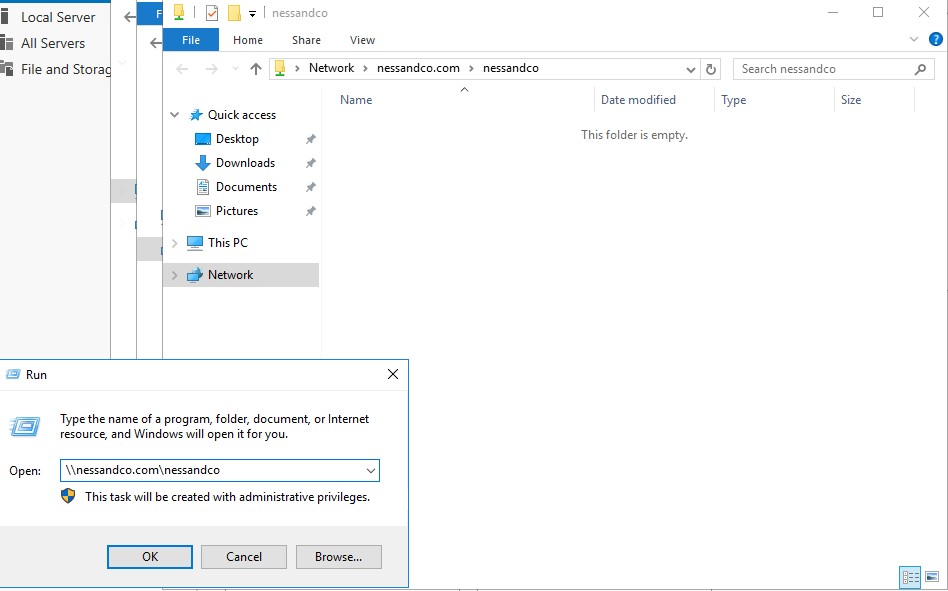The image size is (948, 591).
Task: Expand breadcrumb arrow after nessandco.com
Action: [472, 68]
